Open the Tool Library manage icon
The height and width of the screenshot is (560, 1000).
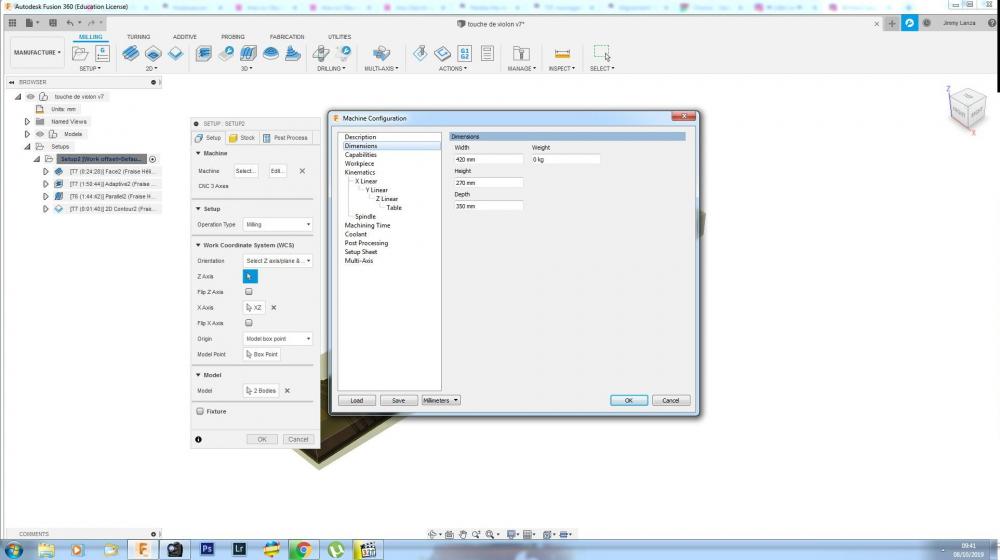click(521, 54)
